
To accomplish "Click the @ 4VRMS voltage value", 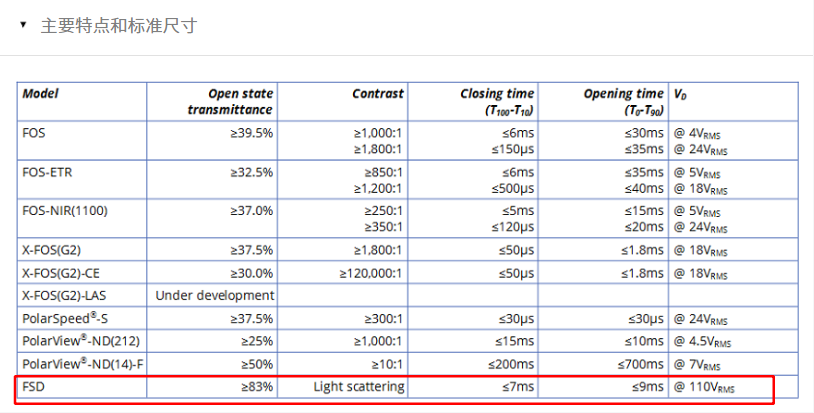I will (697, 133).
